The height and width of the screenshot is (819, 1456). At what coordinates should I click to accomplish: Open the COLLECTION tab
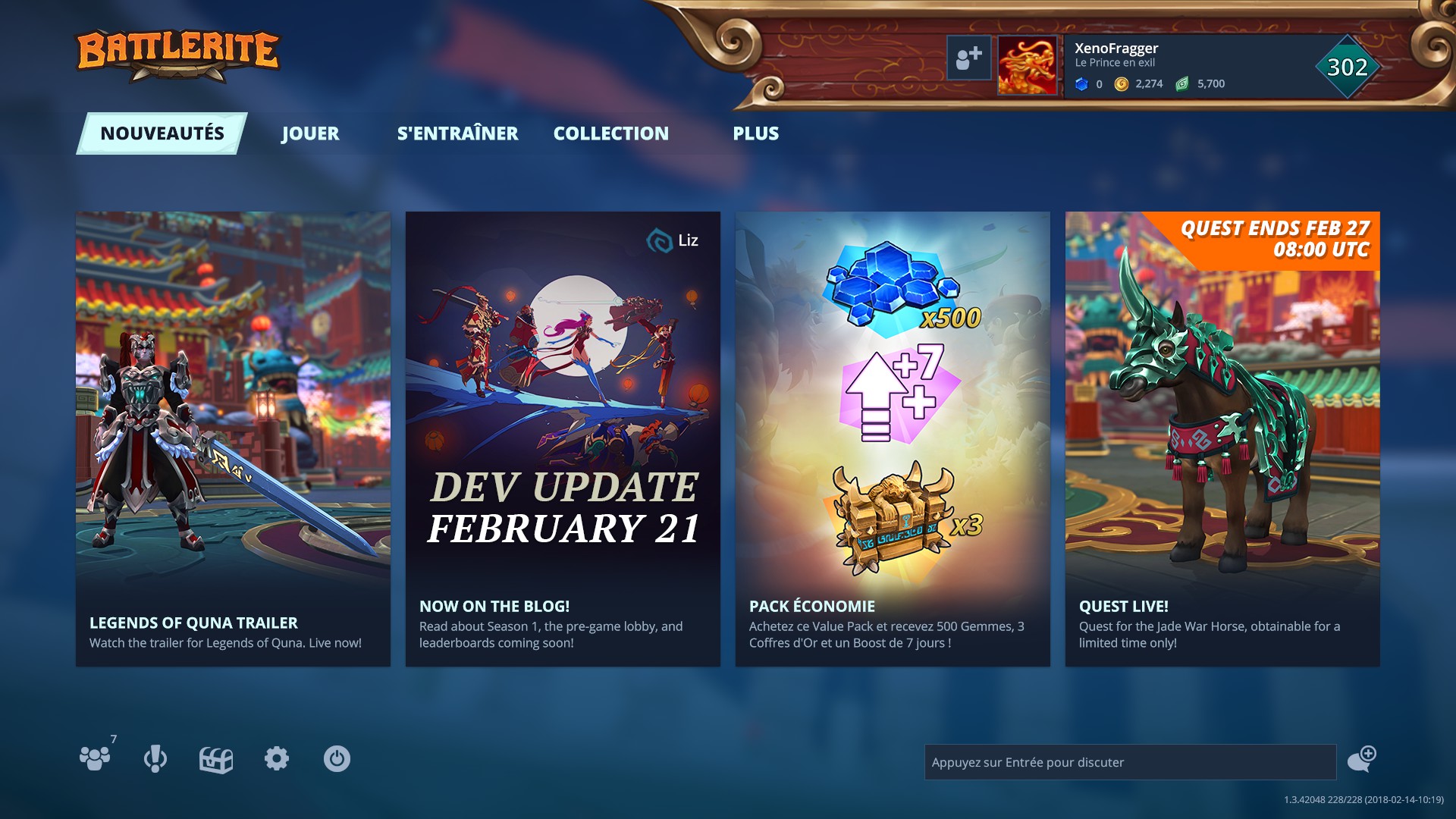[x=611, y=133]
